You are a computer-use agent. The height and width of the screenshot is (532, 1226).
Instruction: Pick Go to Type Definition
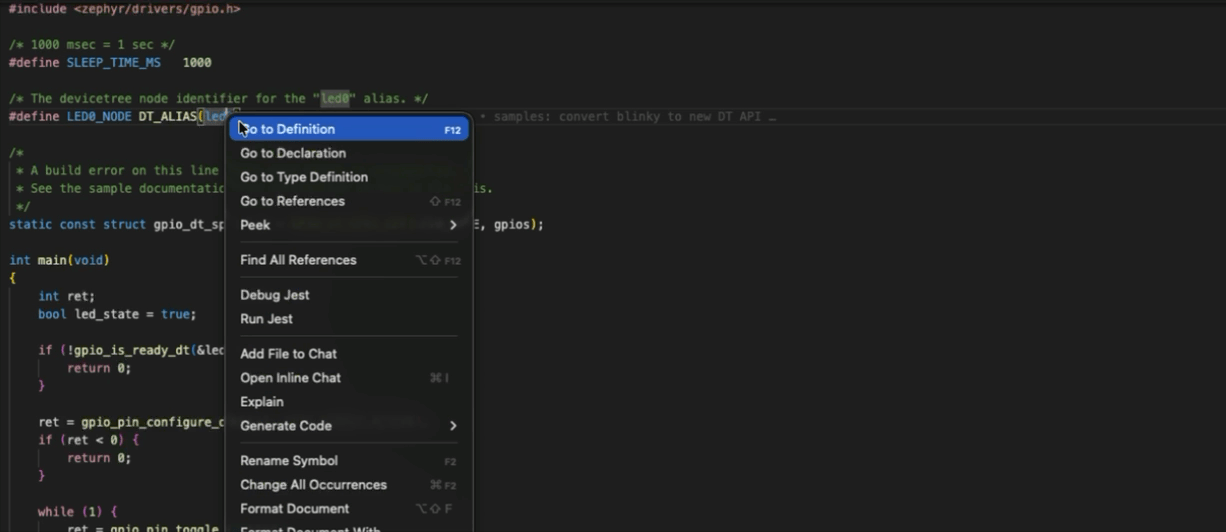click(349, 177)
